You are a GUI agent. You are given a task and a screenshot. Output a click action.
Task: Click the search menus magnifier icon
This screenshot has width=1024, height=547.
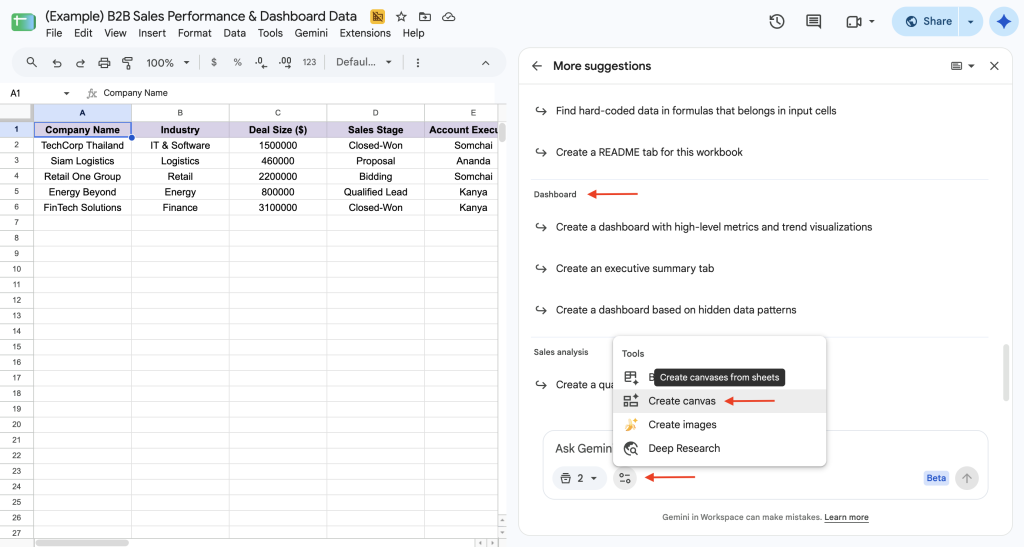(x=31, y=63)
